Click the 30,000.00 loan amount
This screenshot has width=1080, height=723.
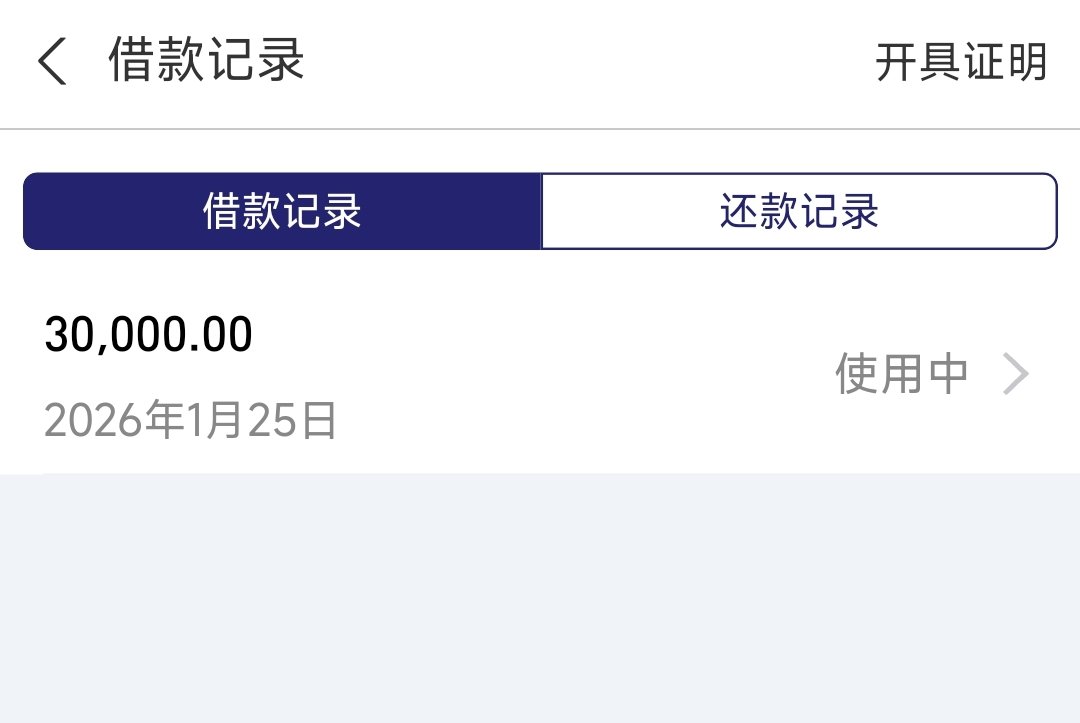click(x=148, y=335)
